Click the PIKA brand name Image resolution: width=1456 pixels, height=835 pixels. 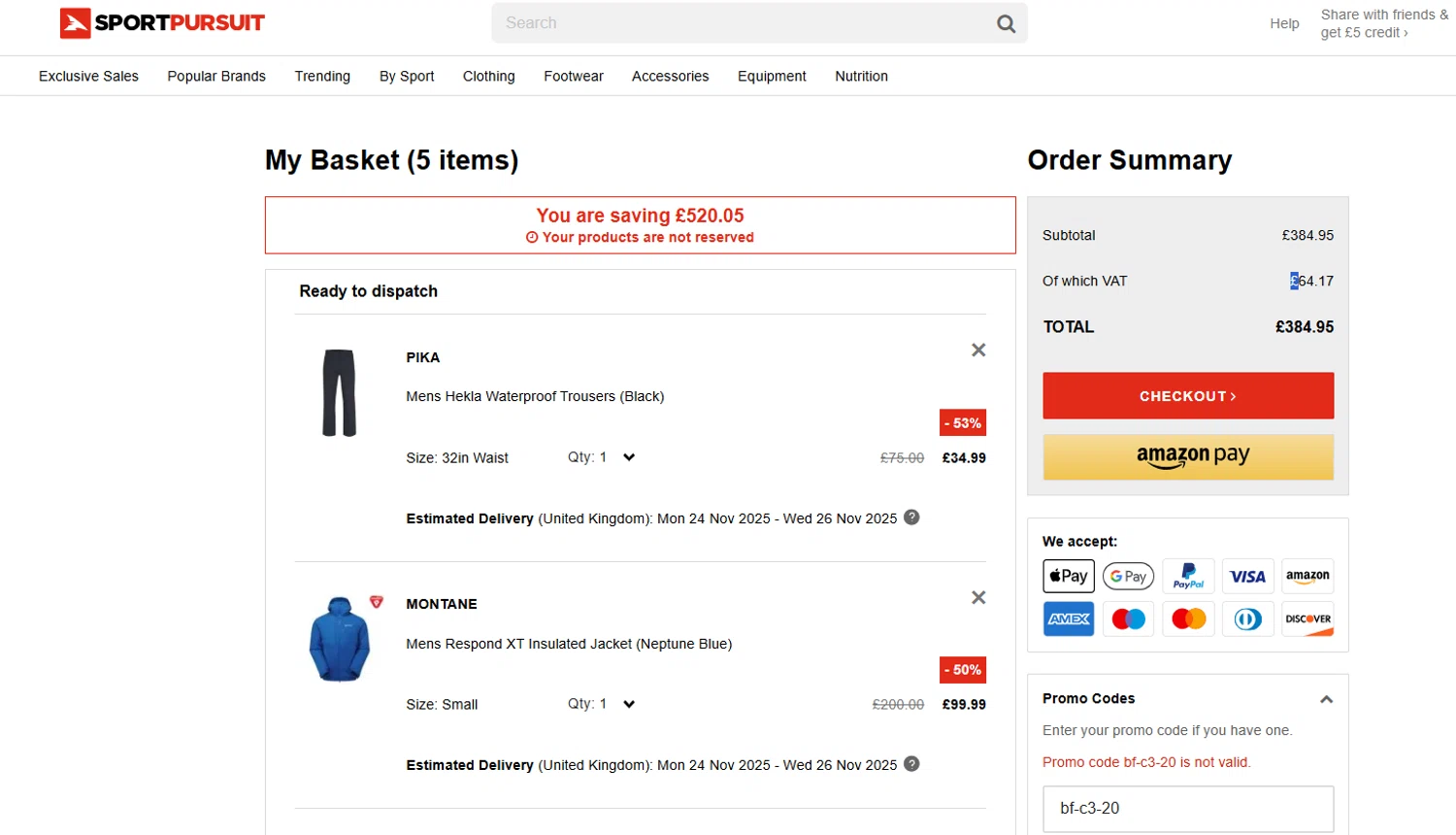(423, 357)
